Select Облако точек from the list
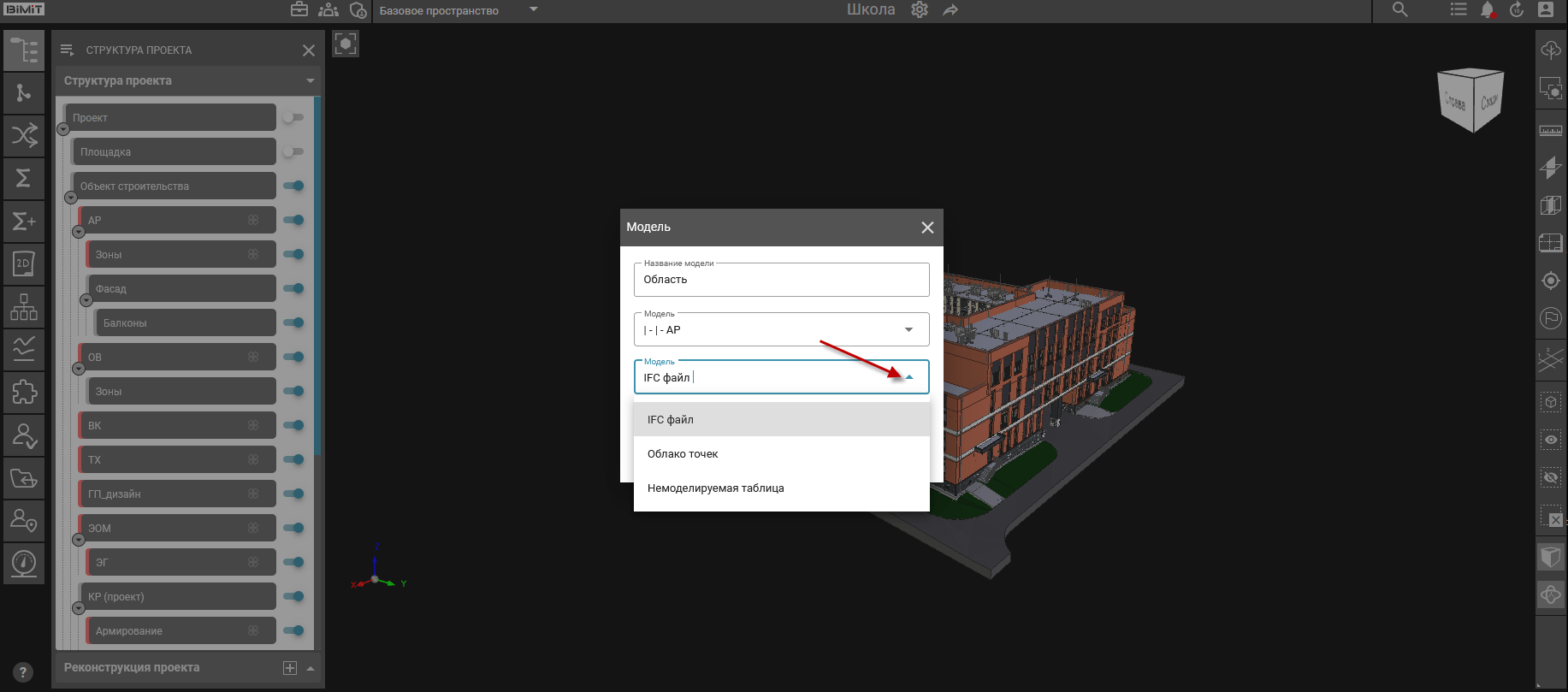Screen dimensions: 1568x692 [683, 454]
